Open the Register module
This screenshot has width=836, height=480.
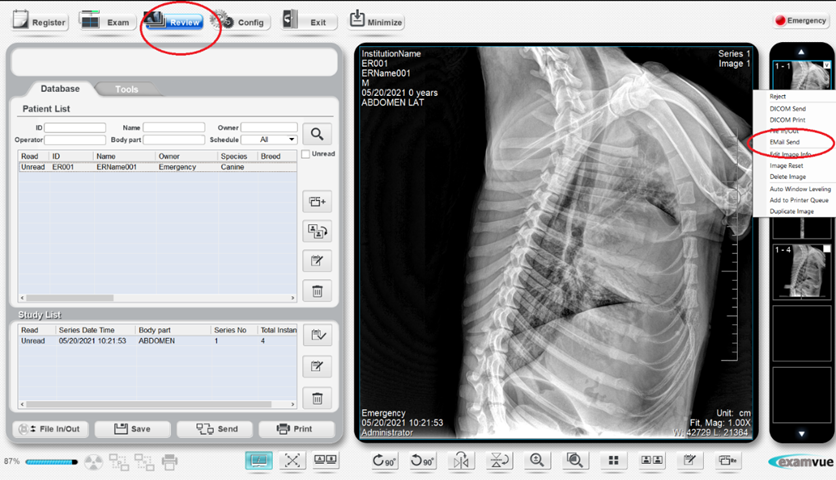(x=40, y=21)
